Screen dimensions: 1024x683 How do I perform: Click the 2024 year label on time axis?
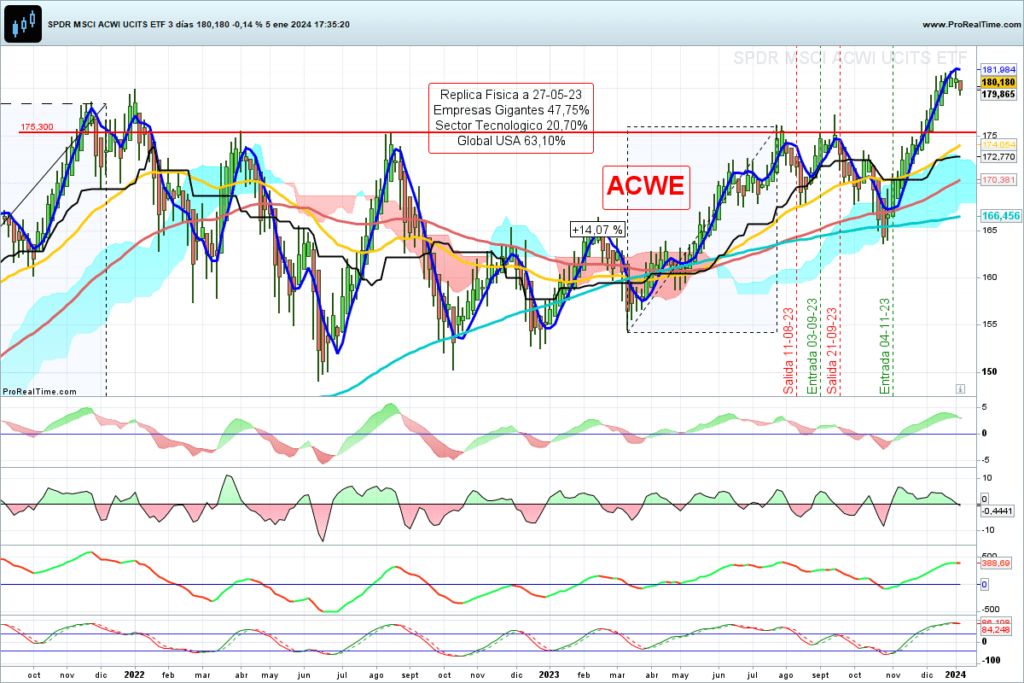pos(956,675)
